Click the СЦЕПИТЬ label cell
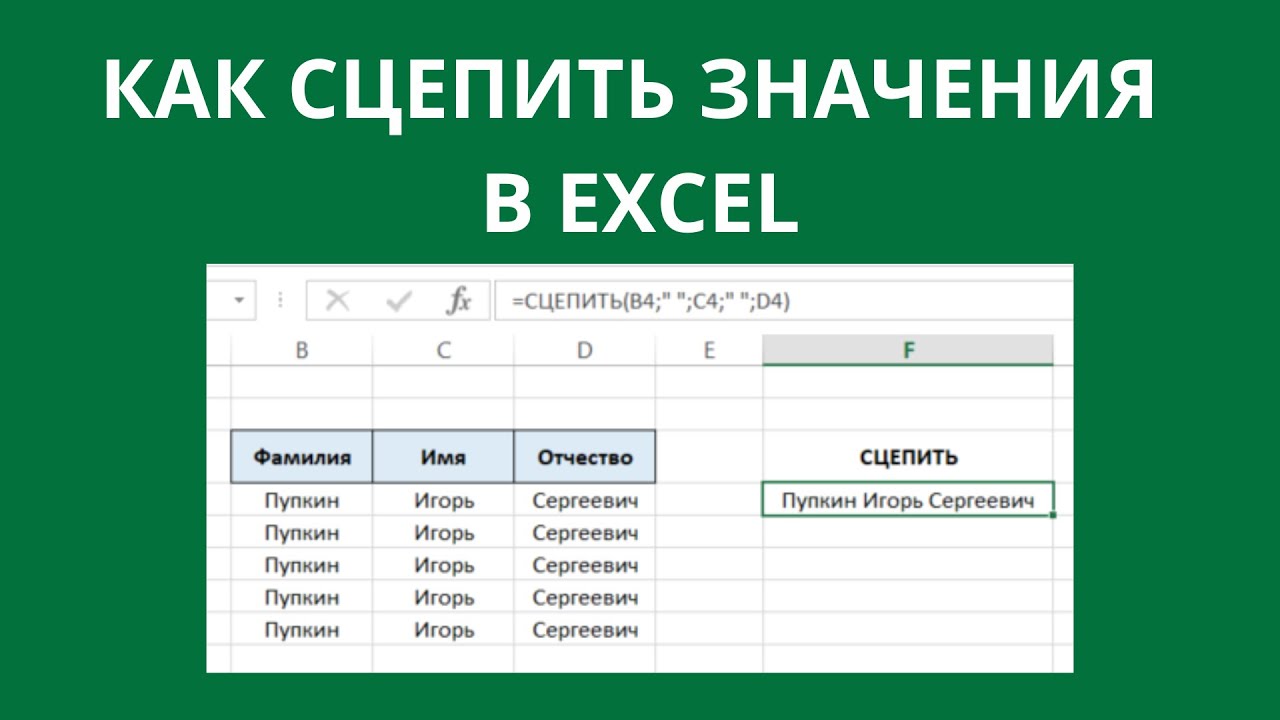Image resolution: width=1280 pixels, height=720 pixels. [908, 457]
